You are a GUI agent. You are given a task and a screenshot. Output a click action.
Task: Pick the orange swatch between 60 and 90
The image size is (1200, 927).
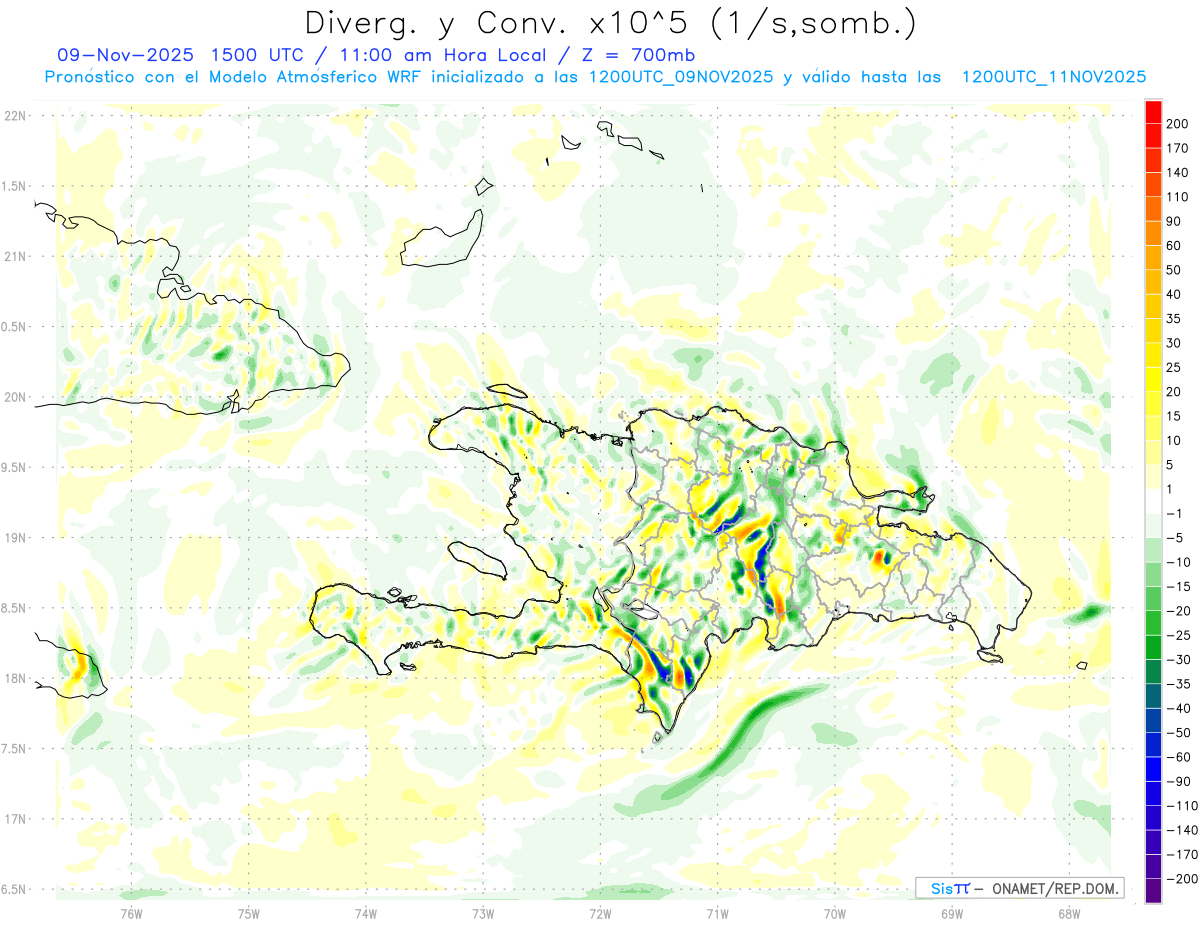click(x=1153, y=232)
